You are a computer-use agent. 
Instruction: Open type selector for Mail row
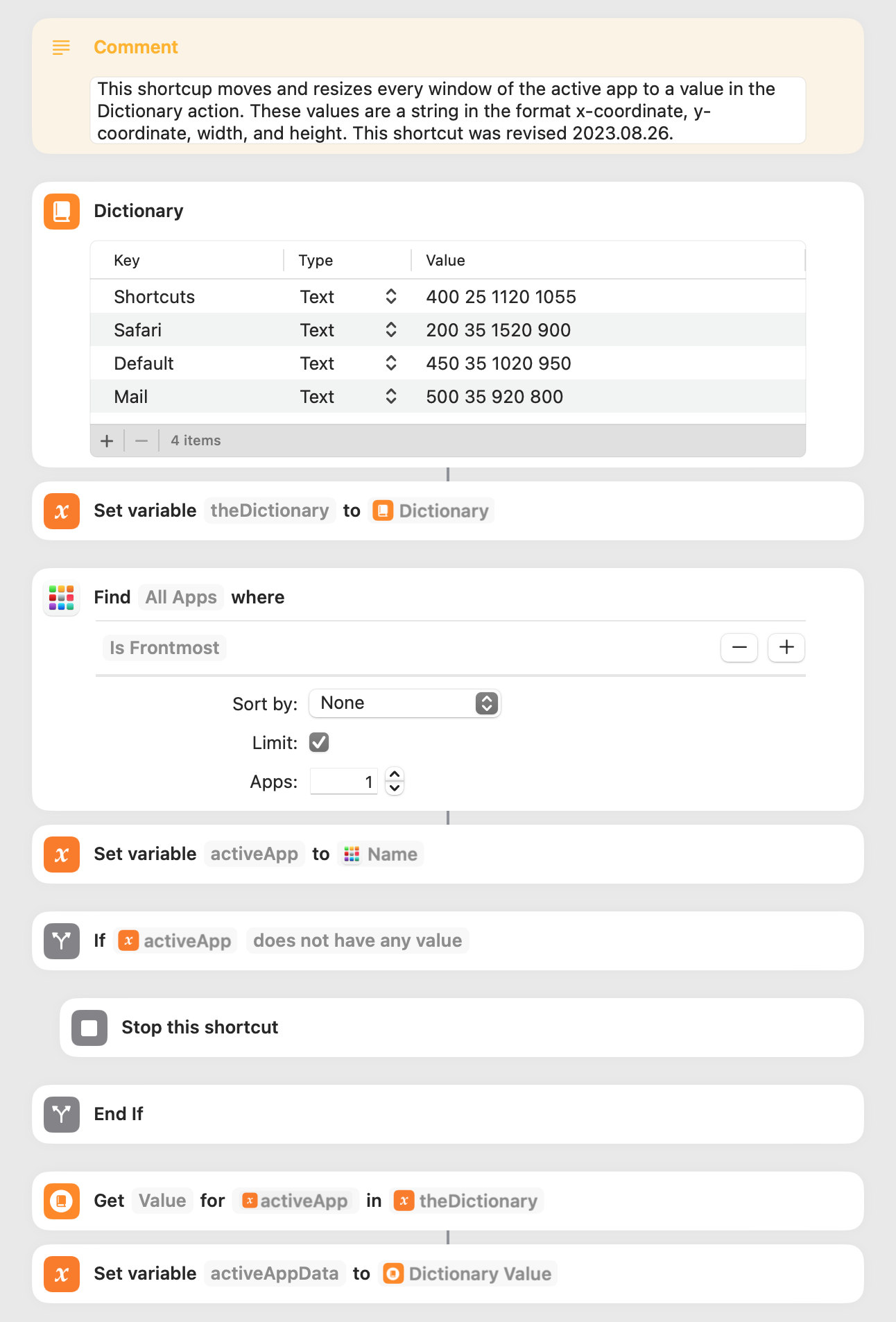[x=391, y=397]
